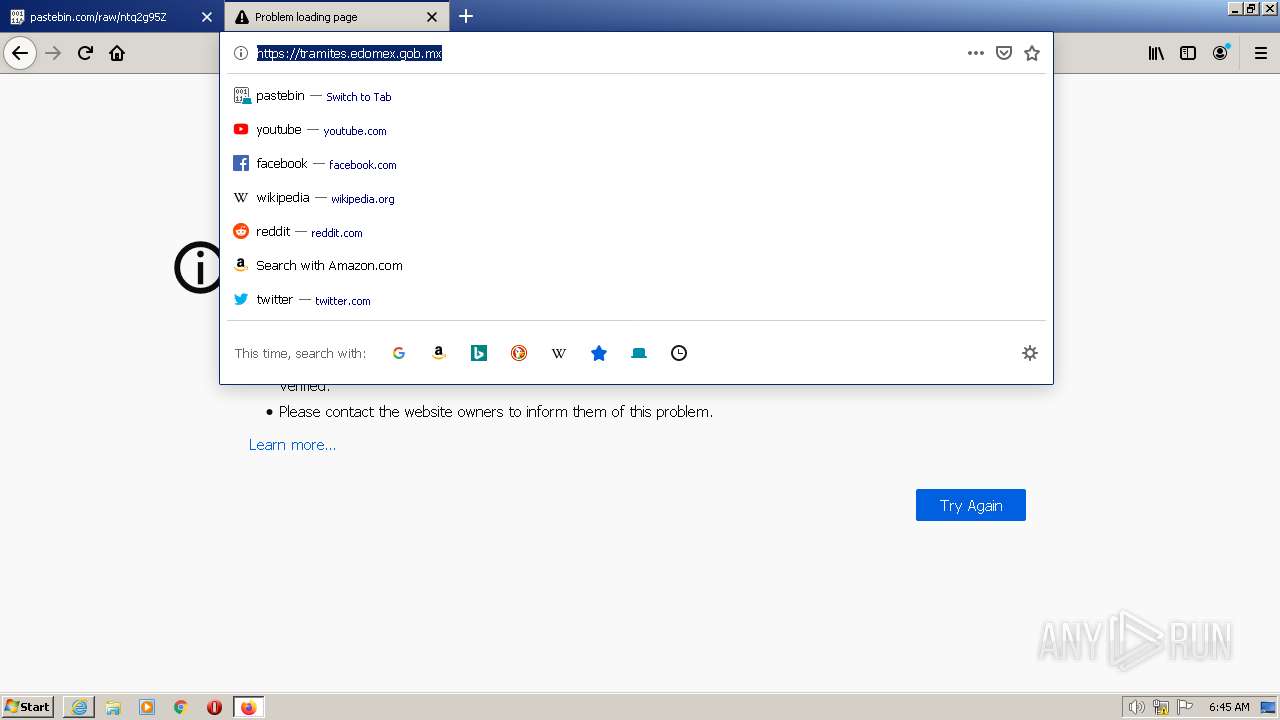Show site information icon in address bar
The image size is (1280, 720).
click(241, 53)
